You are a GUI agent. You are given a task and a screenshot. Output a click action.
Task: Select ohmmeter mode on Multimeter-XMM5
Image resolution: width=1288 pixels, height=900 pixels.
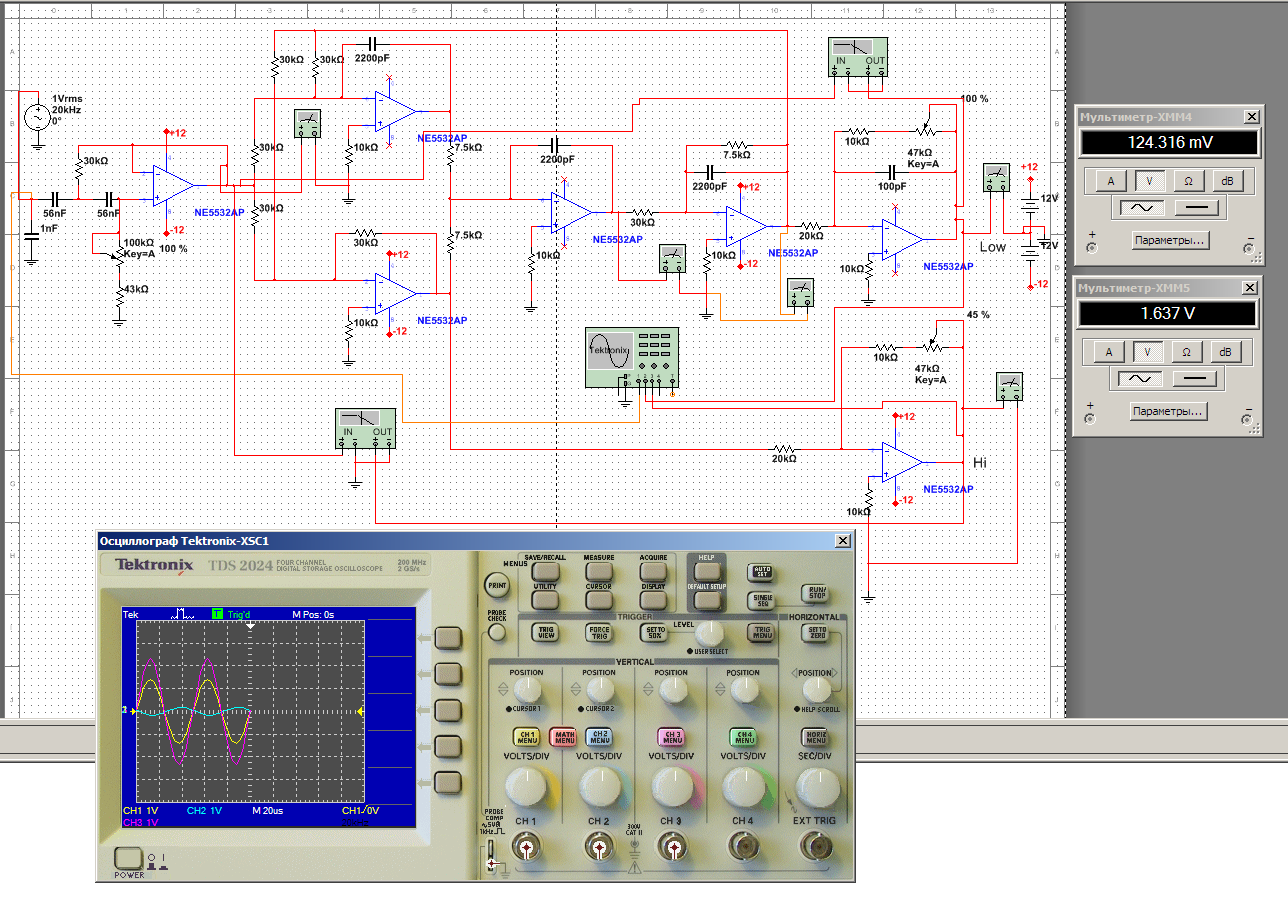[x=1186, y=352]
